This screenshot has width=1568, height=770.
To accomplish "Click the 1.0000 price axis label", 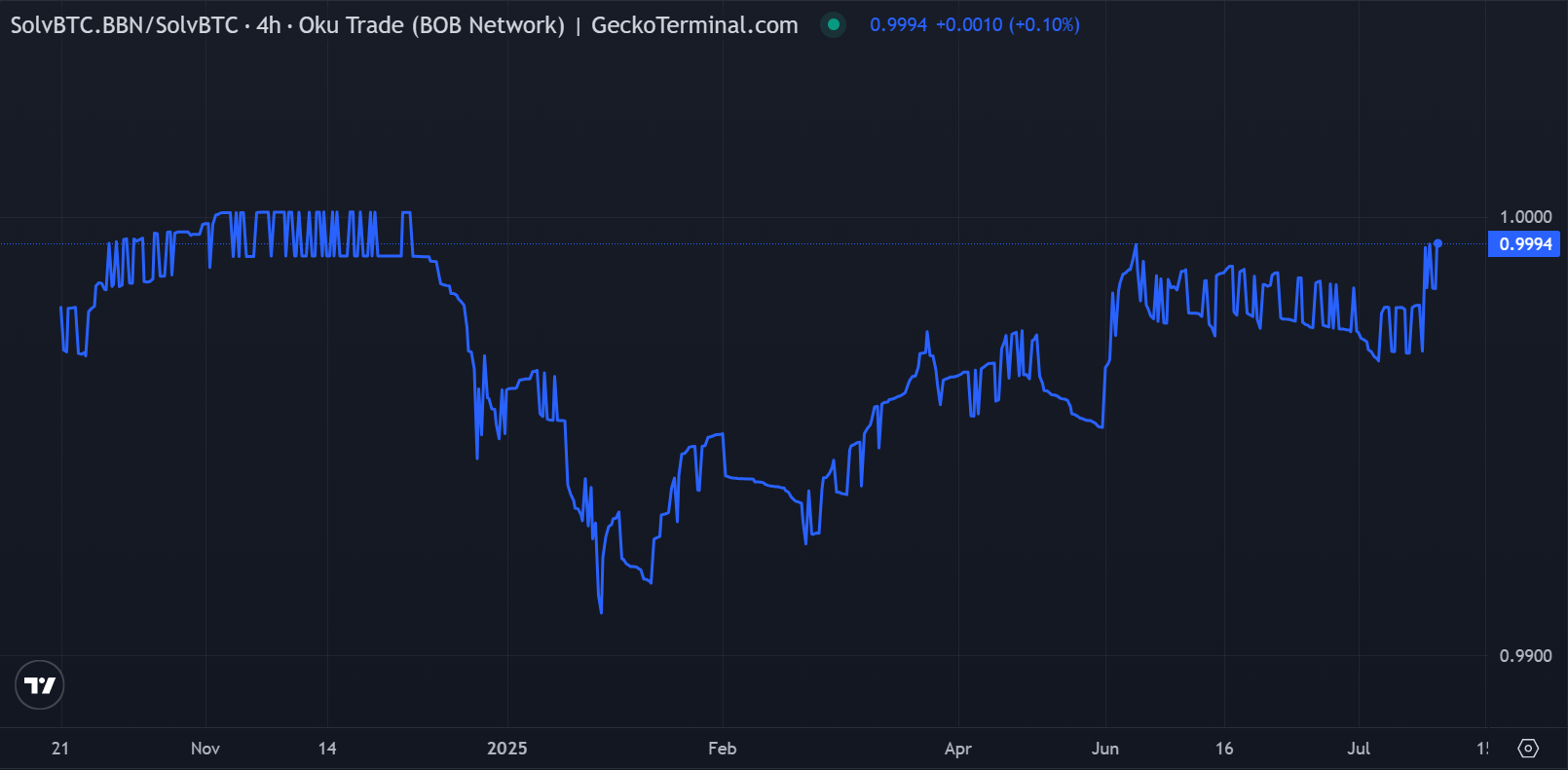I will pos(1525,217).
